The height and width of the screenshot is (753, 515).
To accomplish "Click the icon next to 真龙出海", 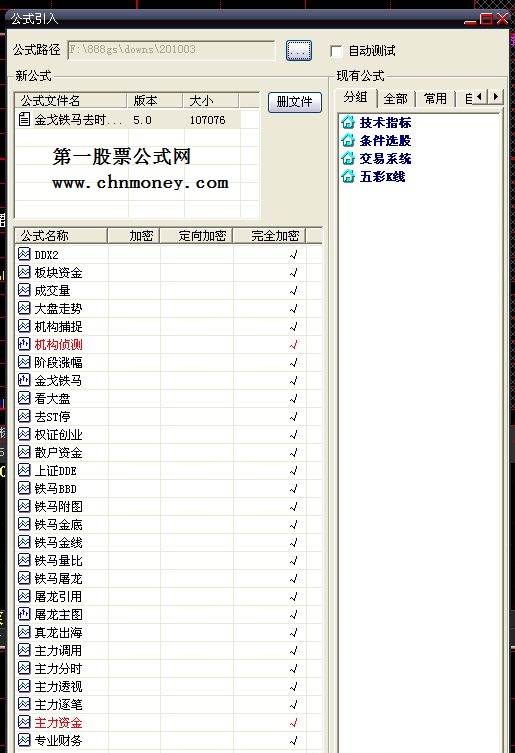I will point(24,632).
